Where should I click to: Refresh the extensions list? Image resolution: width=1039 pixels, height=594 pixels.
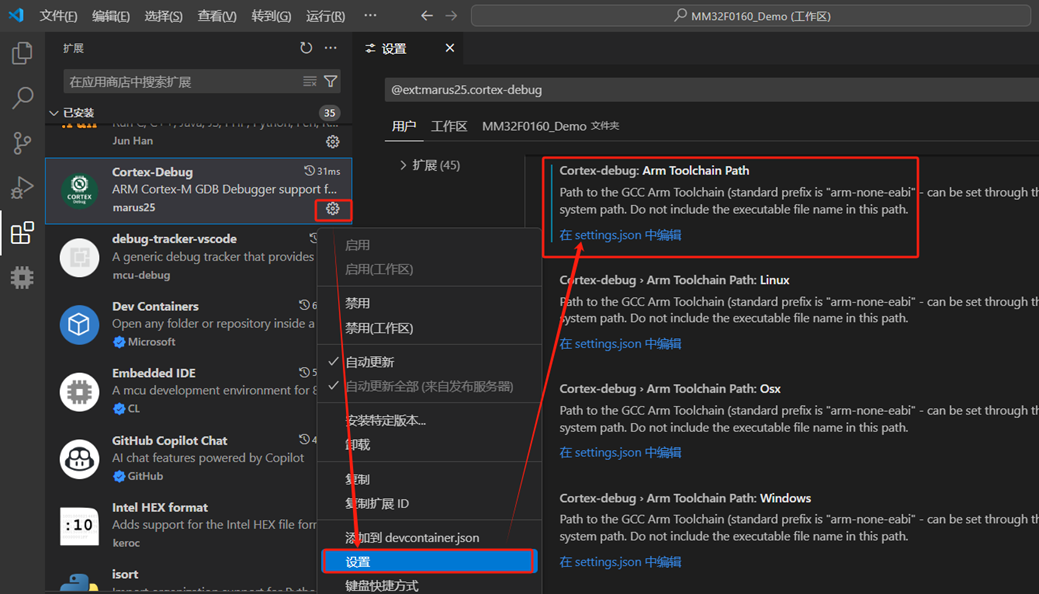point(306,48)
